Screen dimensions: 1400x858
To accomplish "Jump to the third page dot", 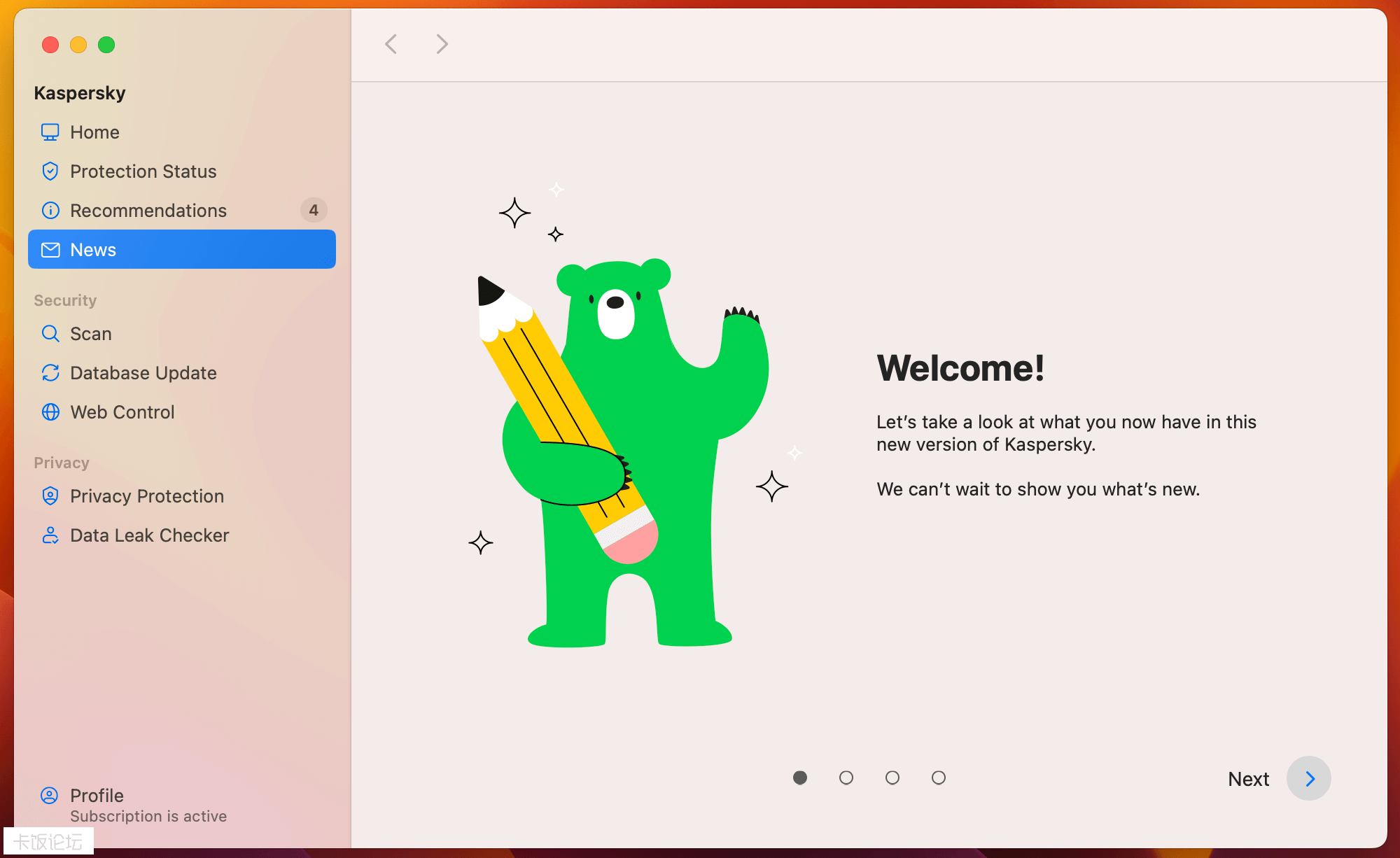I will tap(892, 778).
